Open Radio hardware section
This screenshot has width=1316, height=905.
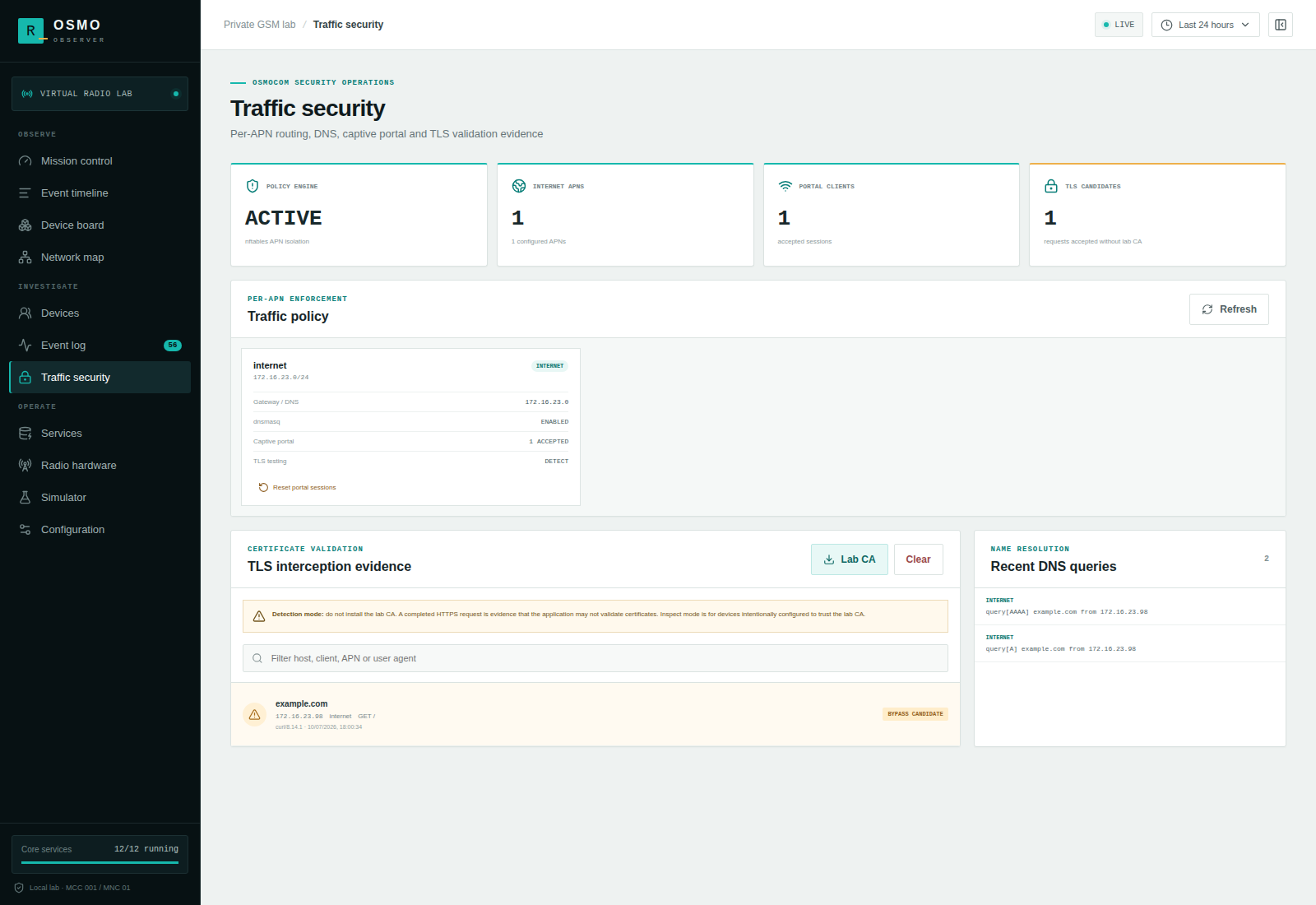(100, 466)
